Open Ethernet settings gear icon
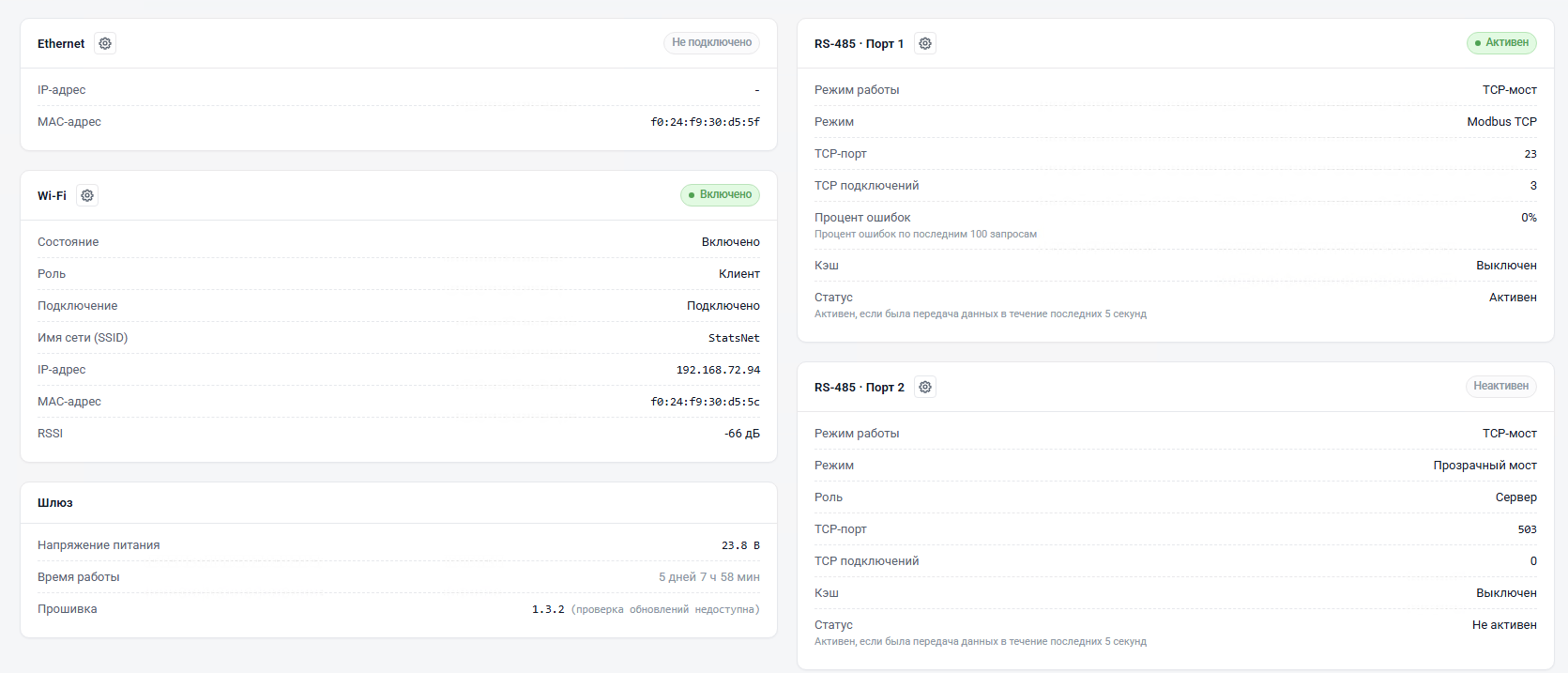The height and width of the screenshot is (673, 1568). 105,43
